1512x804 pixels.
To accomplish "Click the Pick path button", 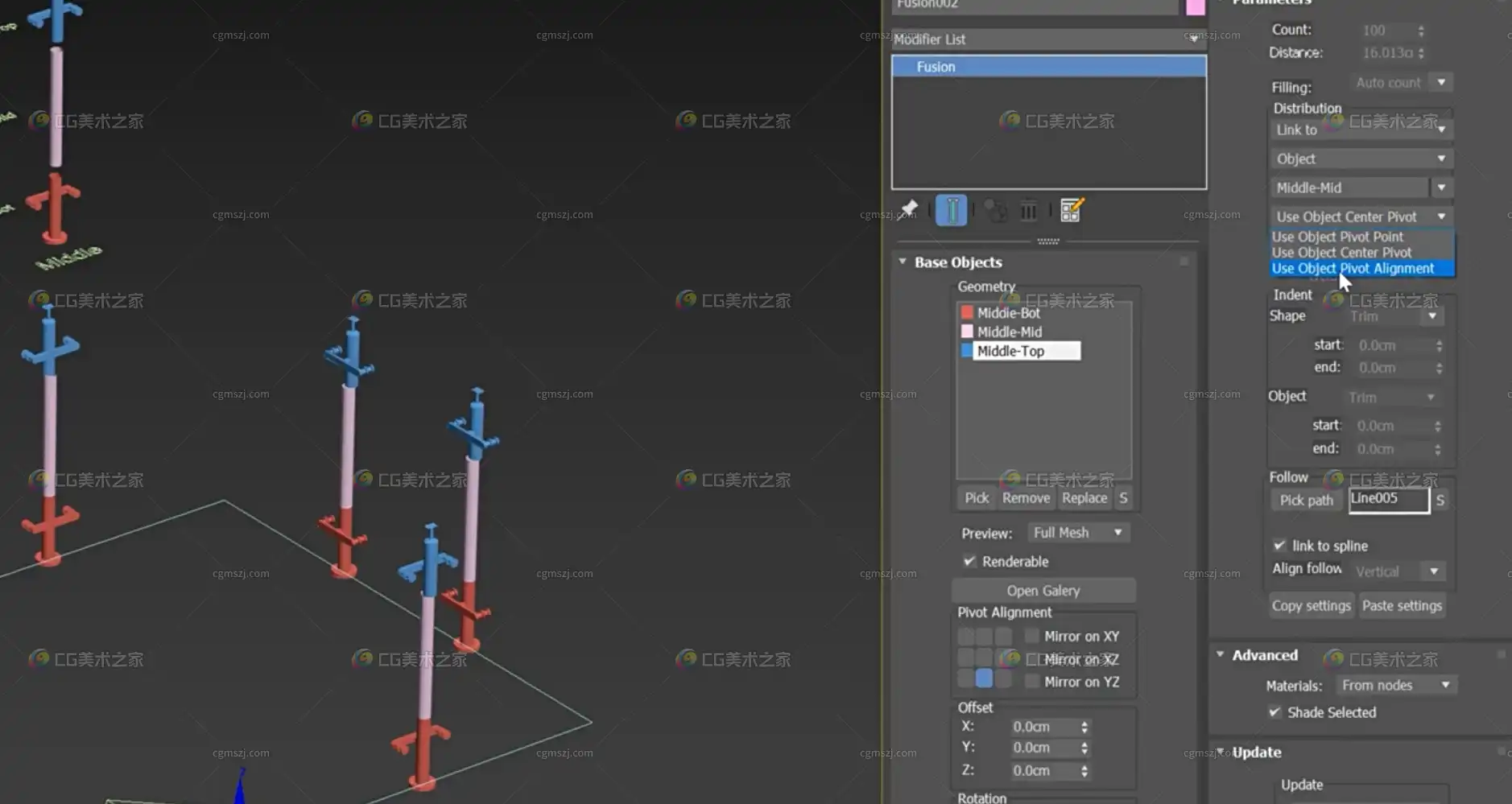I will 1307,501.
